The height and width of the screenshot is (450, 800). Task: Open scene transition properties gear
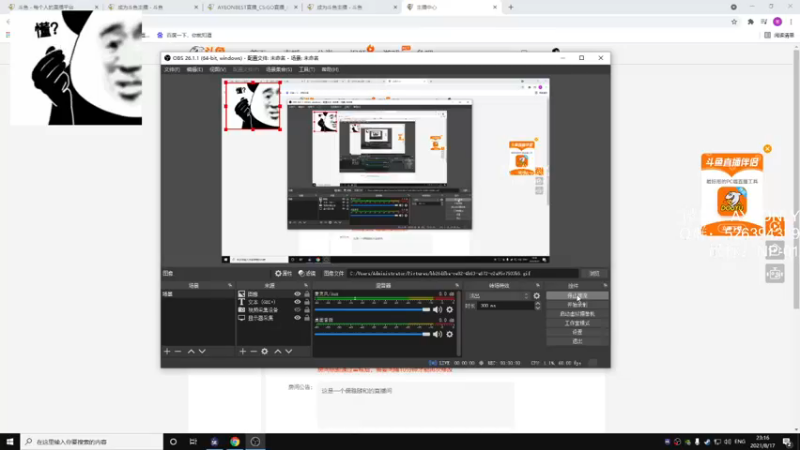pyautogui.click(x=537, y=296)
